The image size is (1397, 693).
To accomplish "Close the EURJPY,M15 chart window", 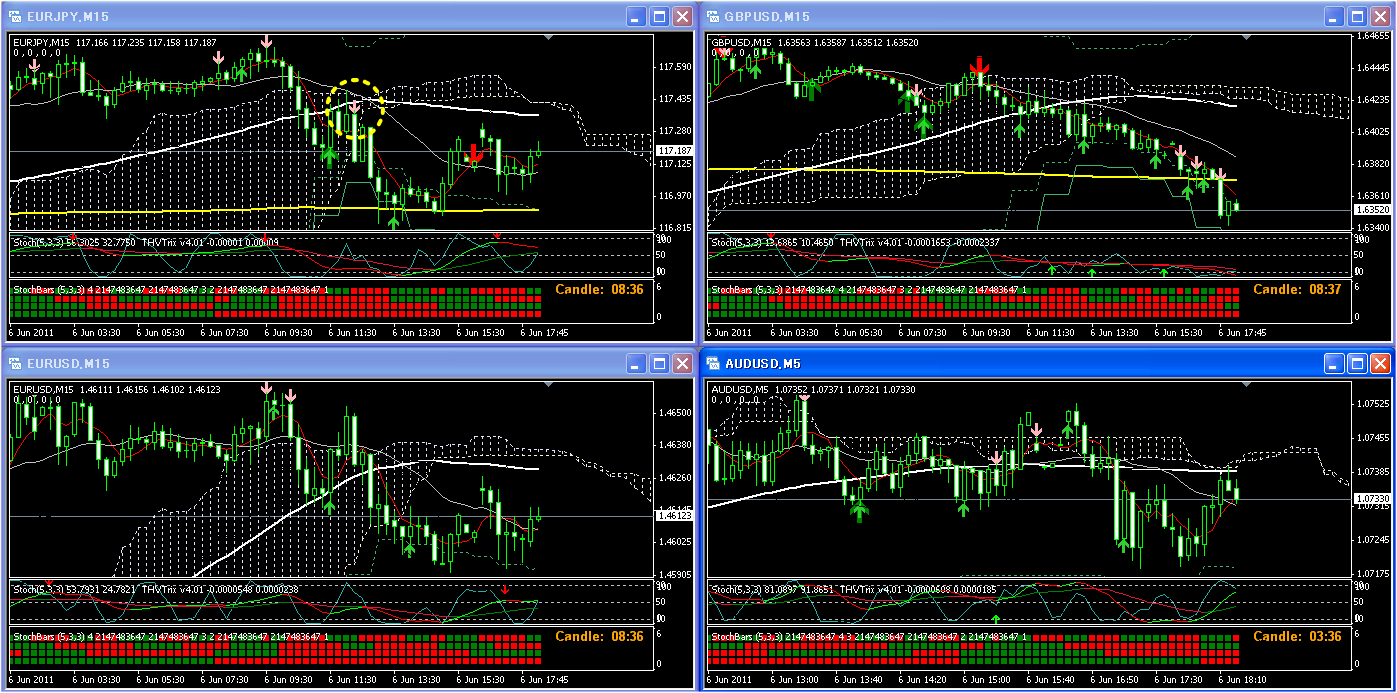I will click(x=682, y=16).
